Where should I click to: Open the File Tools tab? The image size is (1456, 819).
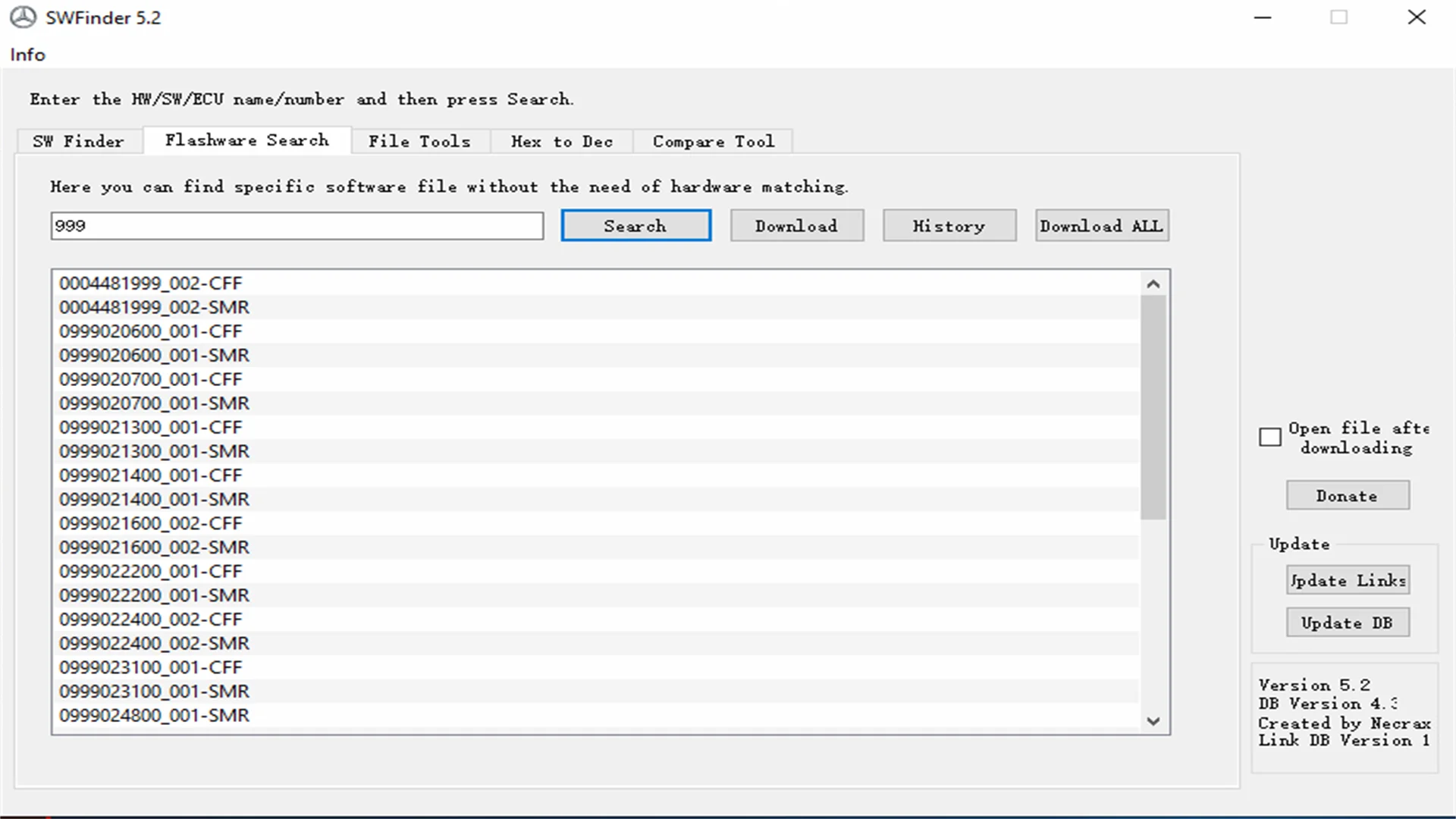(419, 141)
